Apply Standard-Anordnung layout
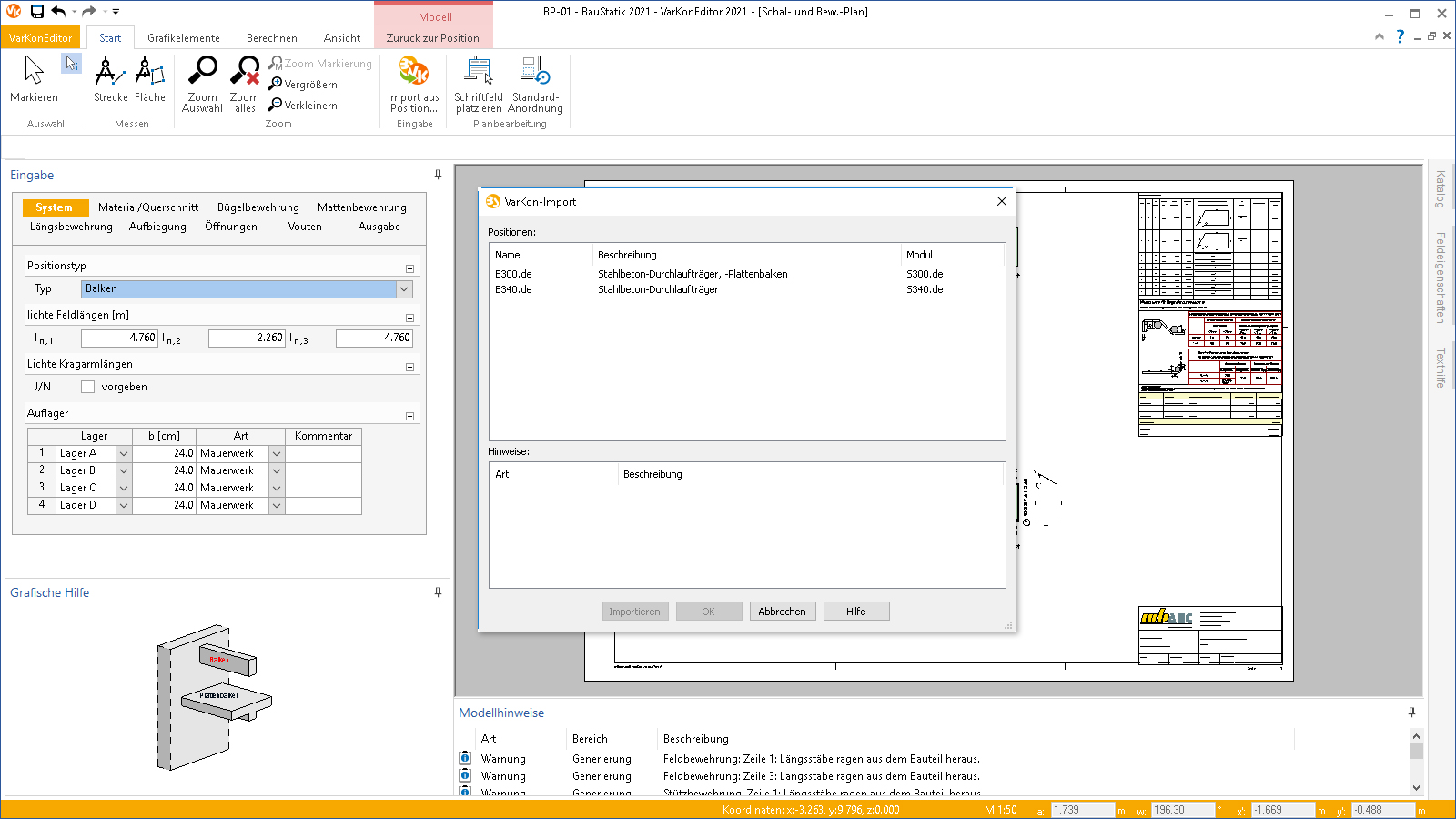 535,84
